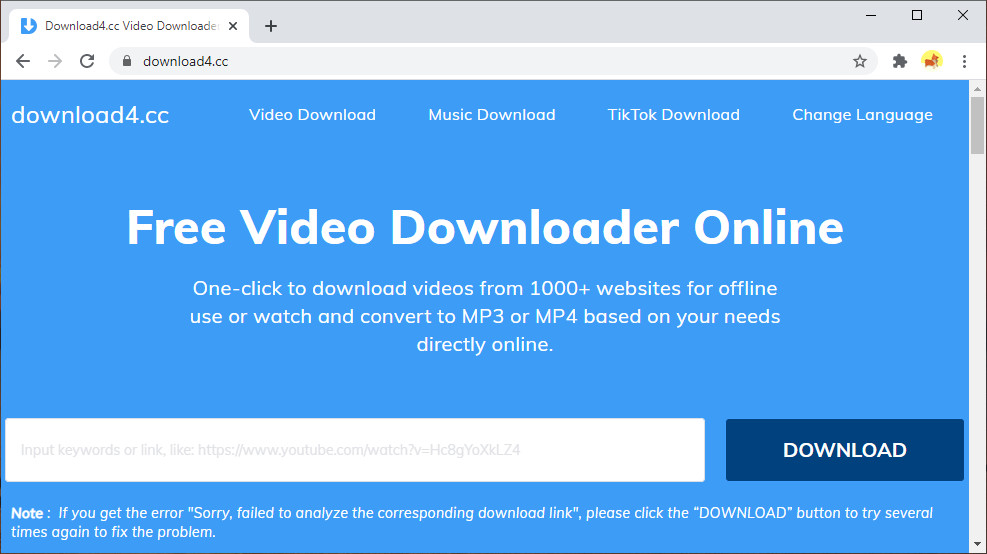Open a new tab with plus icon

[x=271, y=26]
